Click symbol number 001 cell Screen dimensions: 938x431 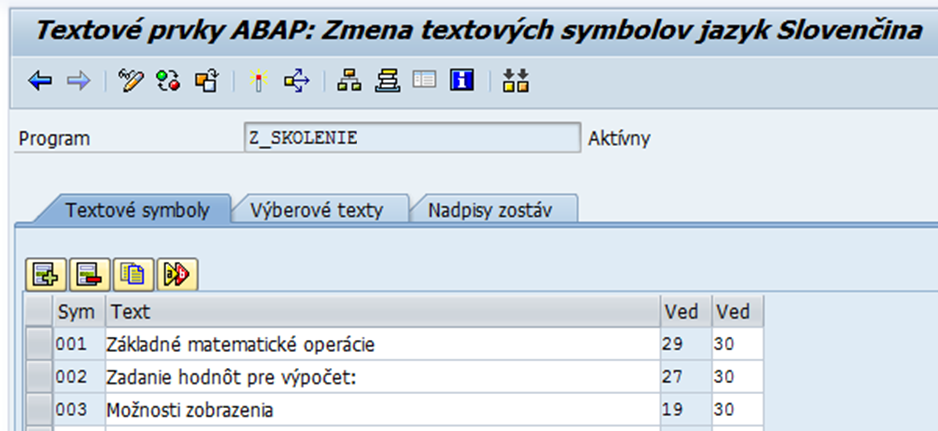80,344
